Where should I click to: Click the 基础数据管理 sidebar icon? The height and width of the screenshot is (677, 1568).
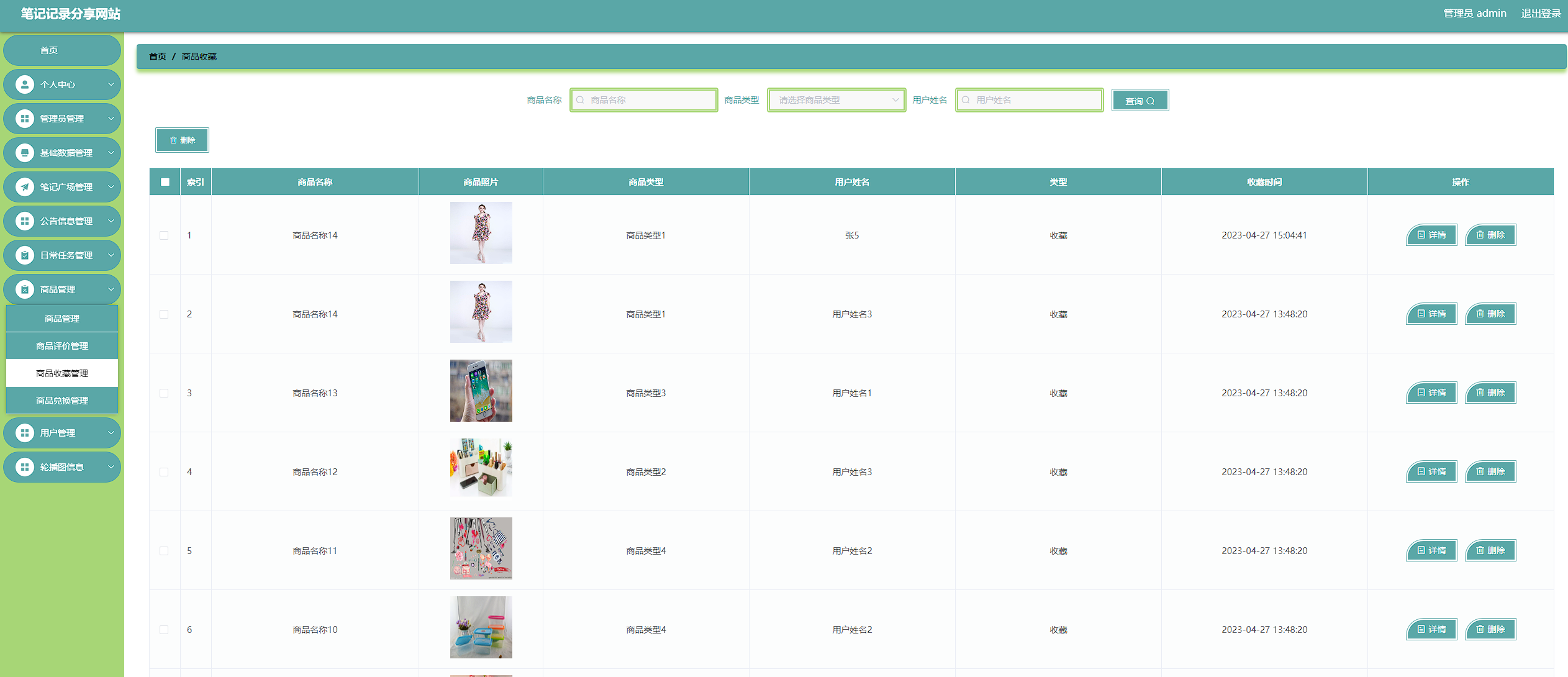[25, 153]
